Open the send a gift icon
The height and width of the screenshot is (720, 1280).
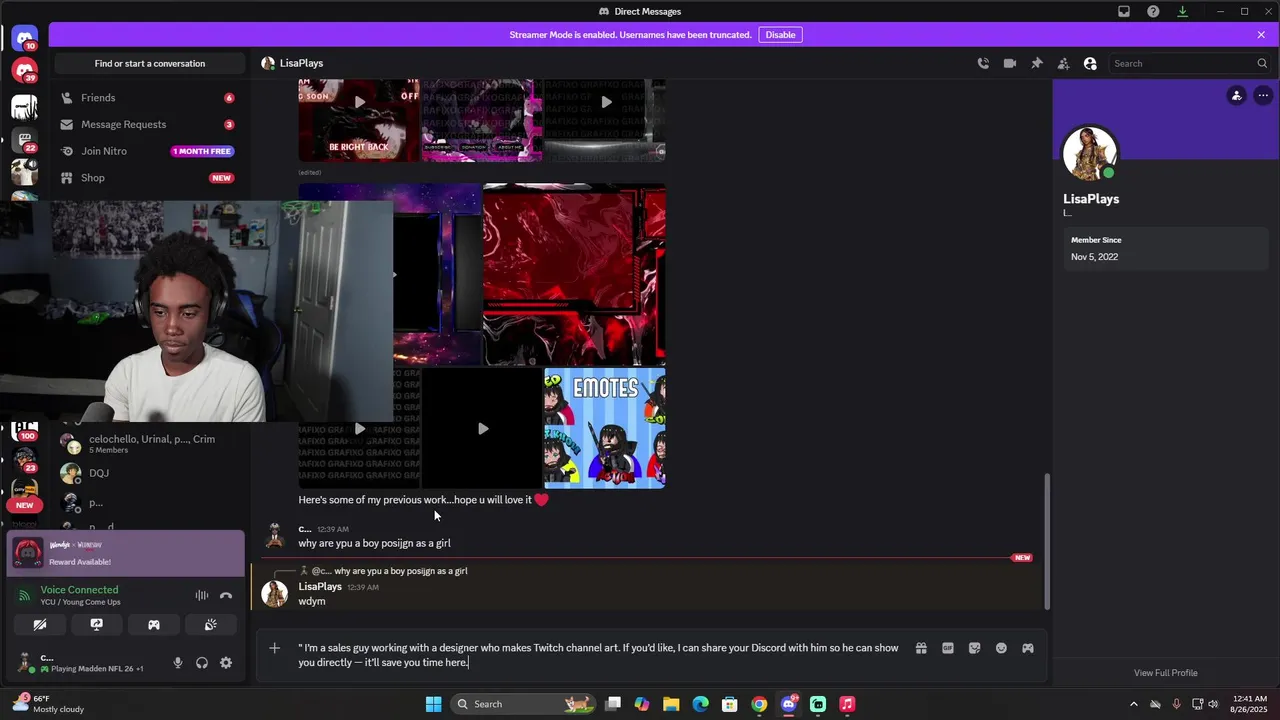point(921,648)
